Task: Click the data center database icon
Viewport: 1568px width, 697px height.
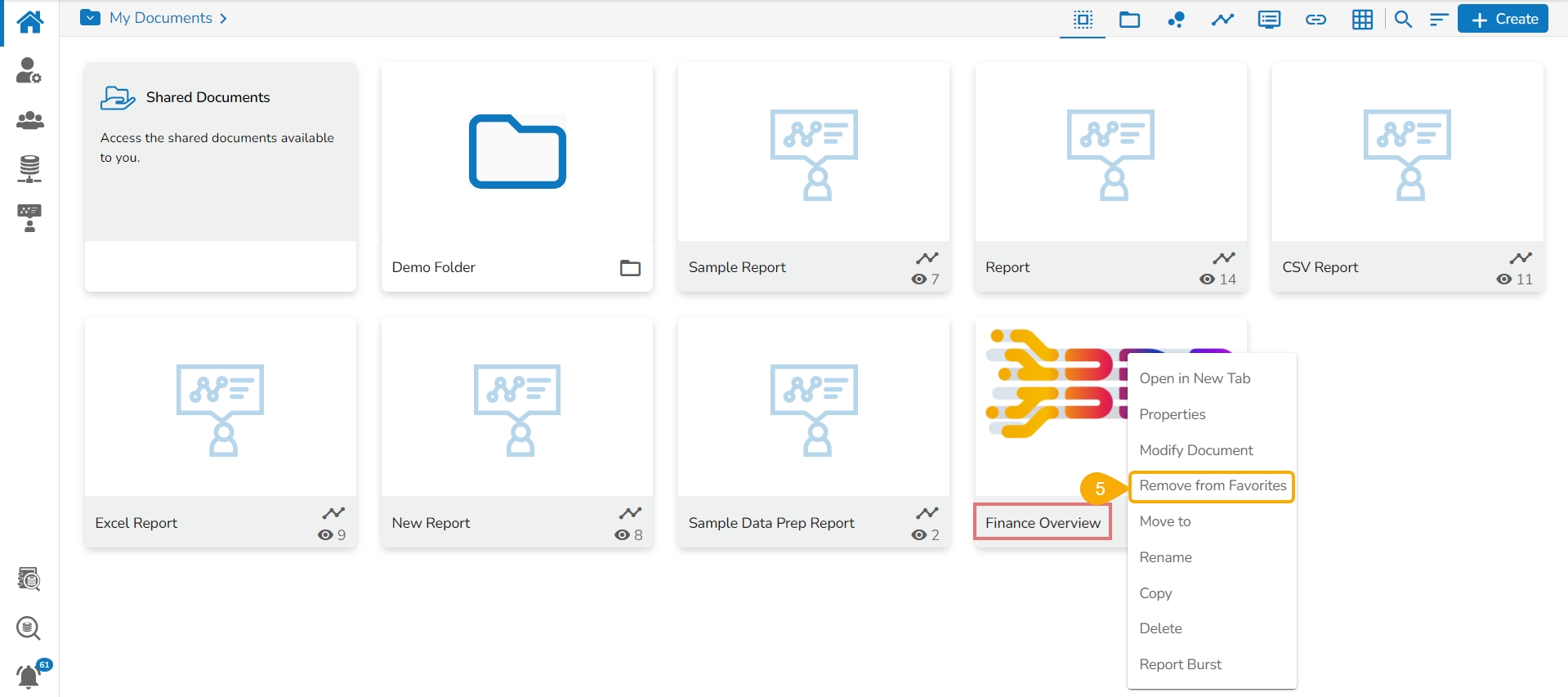Action: point(29,169)
